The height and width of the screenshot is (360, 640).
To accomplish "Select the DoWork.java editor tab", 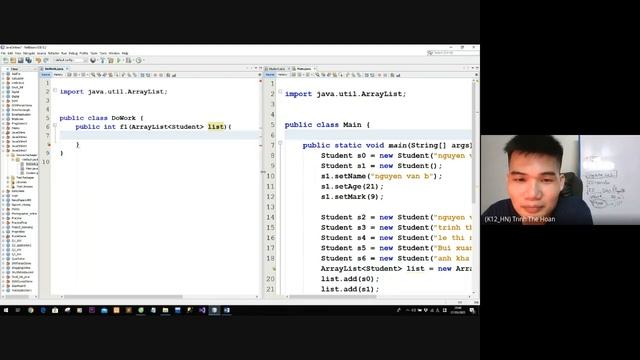I will 54,69.
